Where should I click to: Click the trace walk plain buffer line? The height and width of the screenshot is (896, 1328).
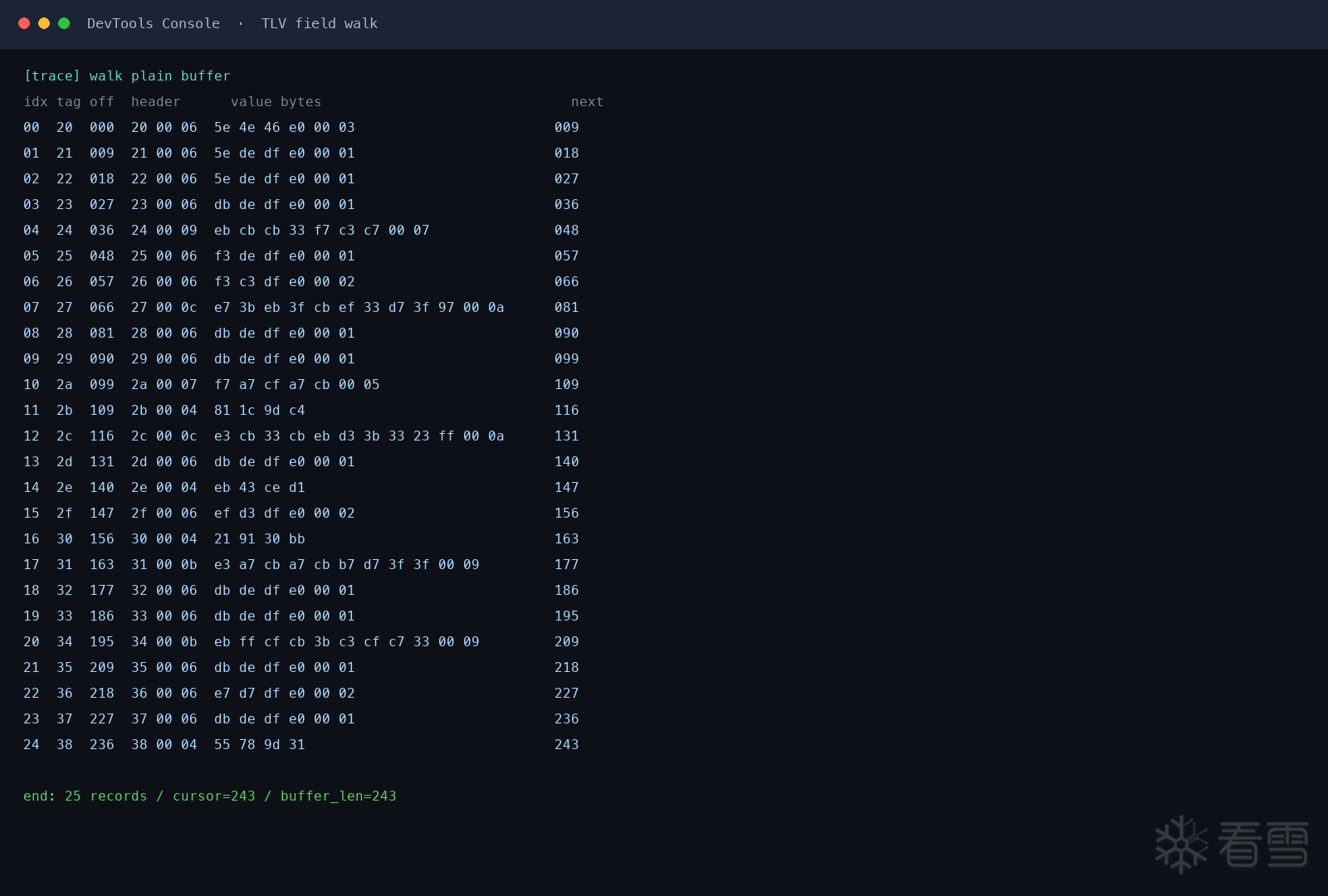(x=127, y=75)
